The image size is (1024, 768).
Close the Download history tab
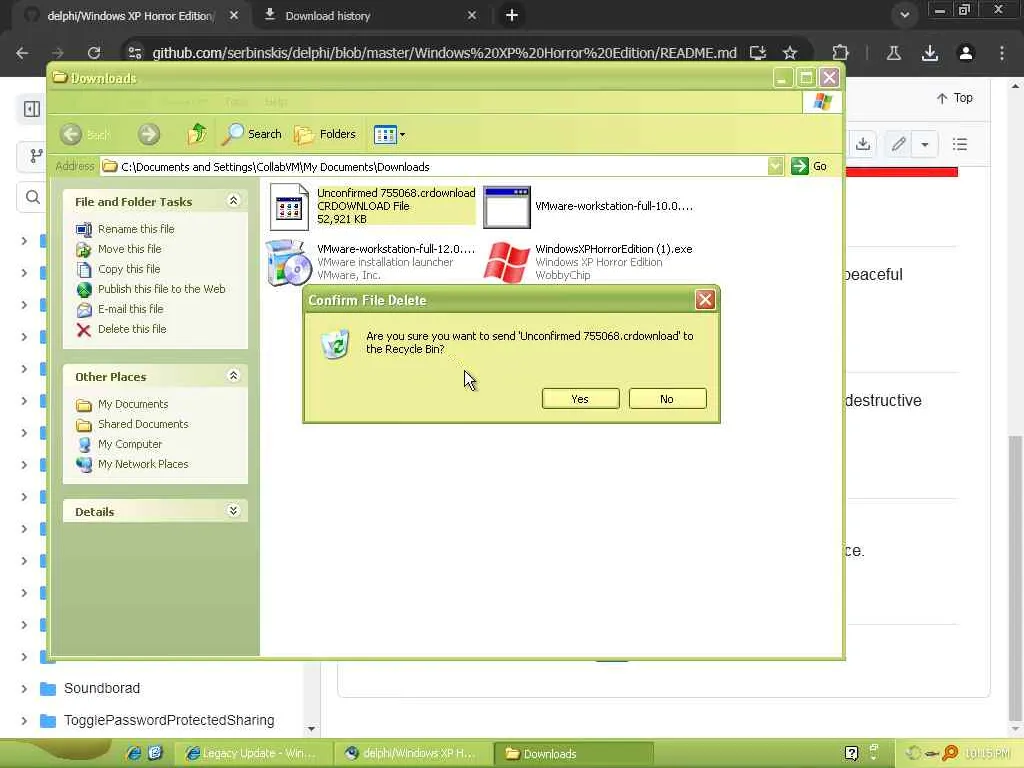coord(472,15)
